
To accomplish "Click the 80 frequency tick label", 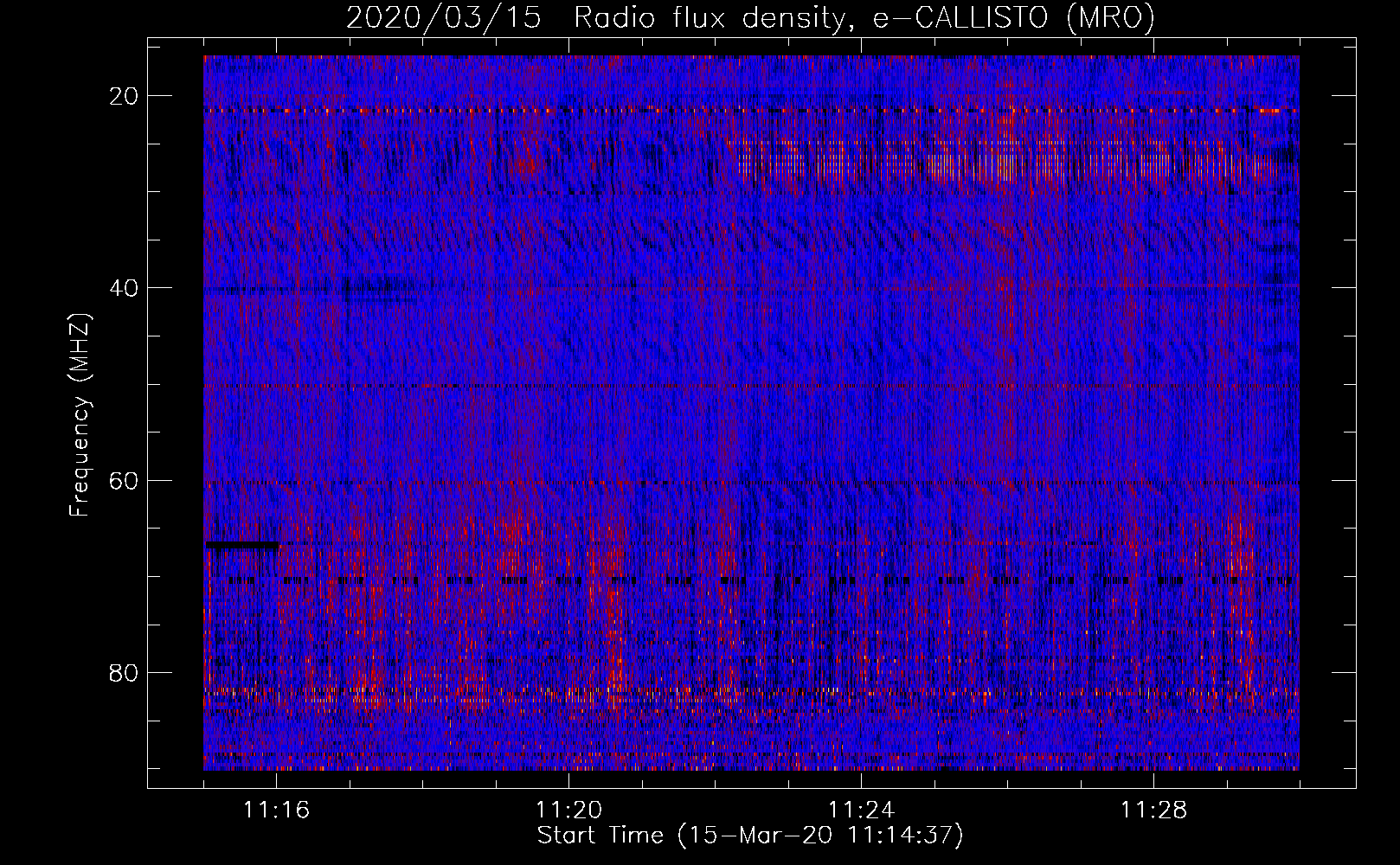I will click(125, 672).
